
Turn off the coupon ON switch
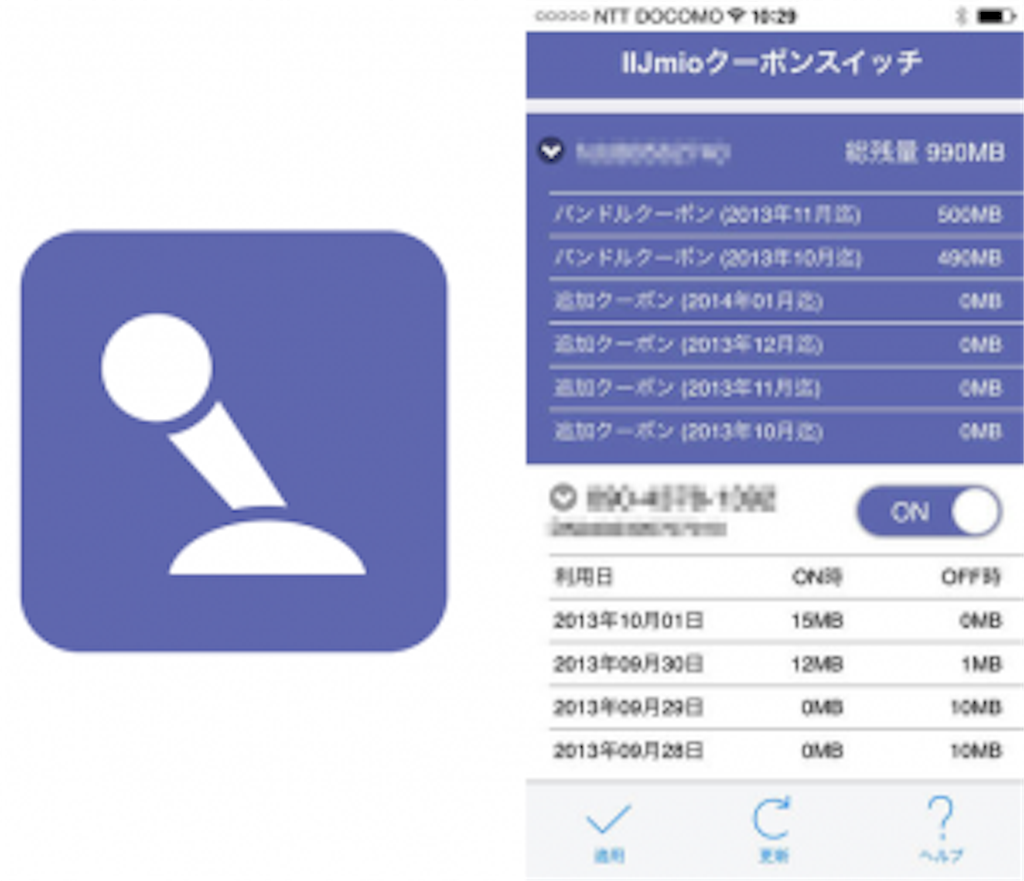pyautogui.click(x=929, y=511)
